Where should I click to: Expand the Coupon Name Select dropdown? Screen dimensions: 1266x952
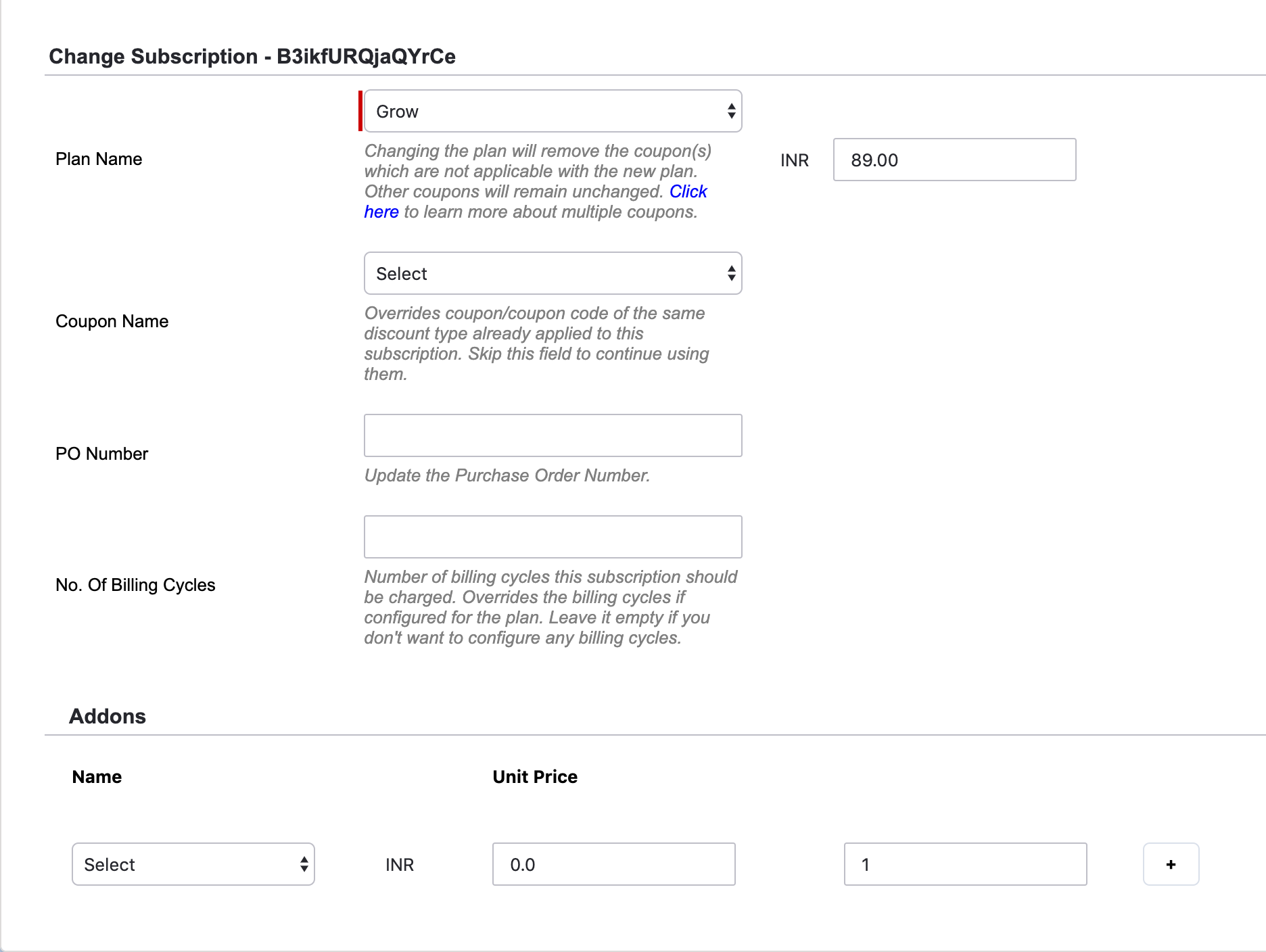[553, 274]
